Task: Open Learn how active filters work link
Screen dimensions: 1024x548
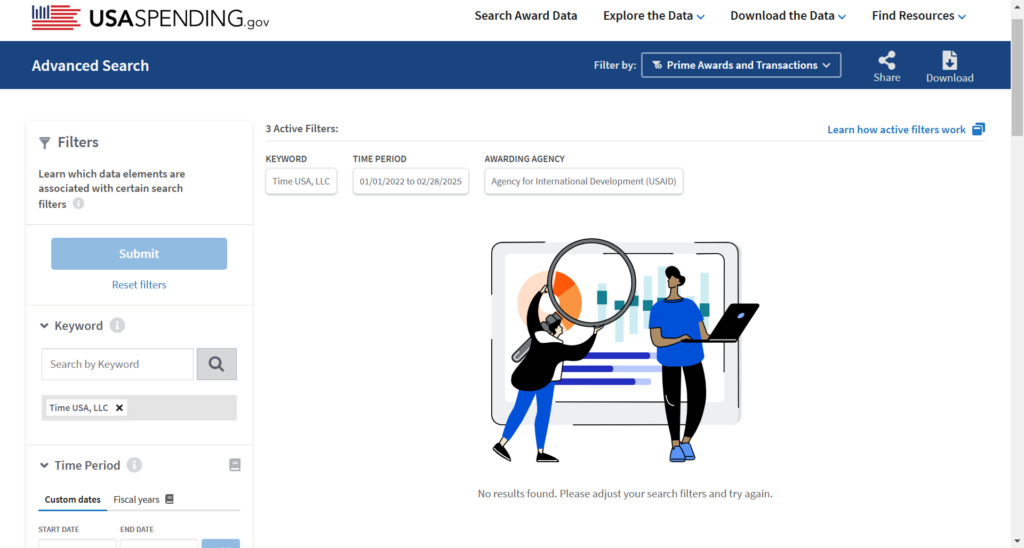Action: point(896,129)
